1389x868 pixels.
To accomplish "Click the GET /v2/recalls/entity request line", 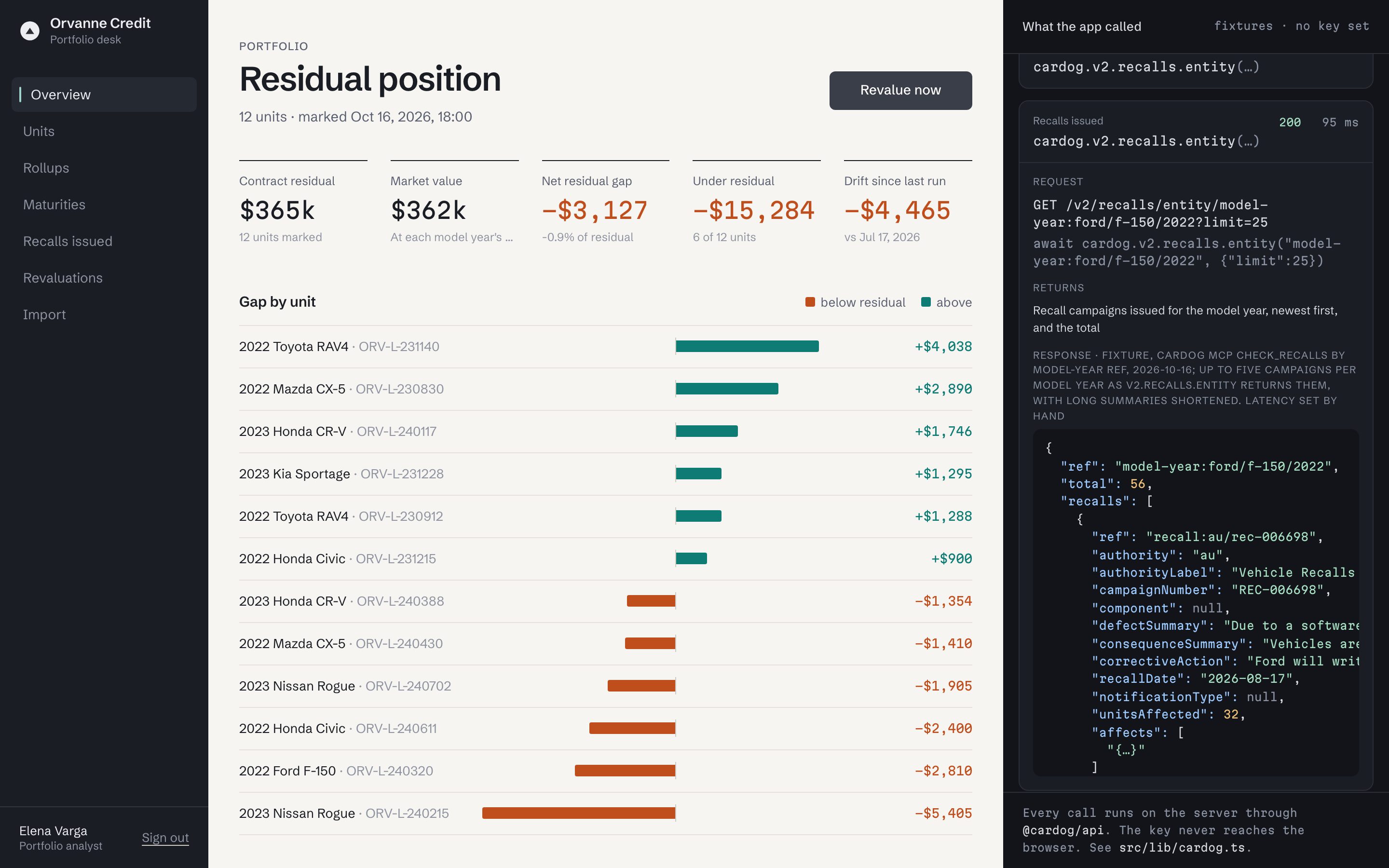I will [x=1150, y=214].
